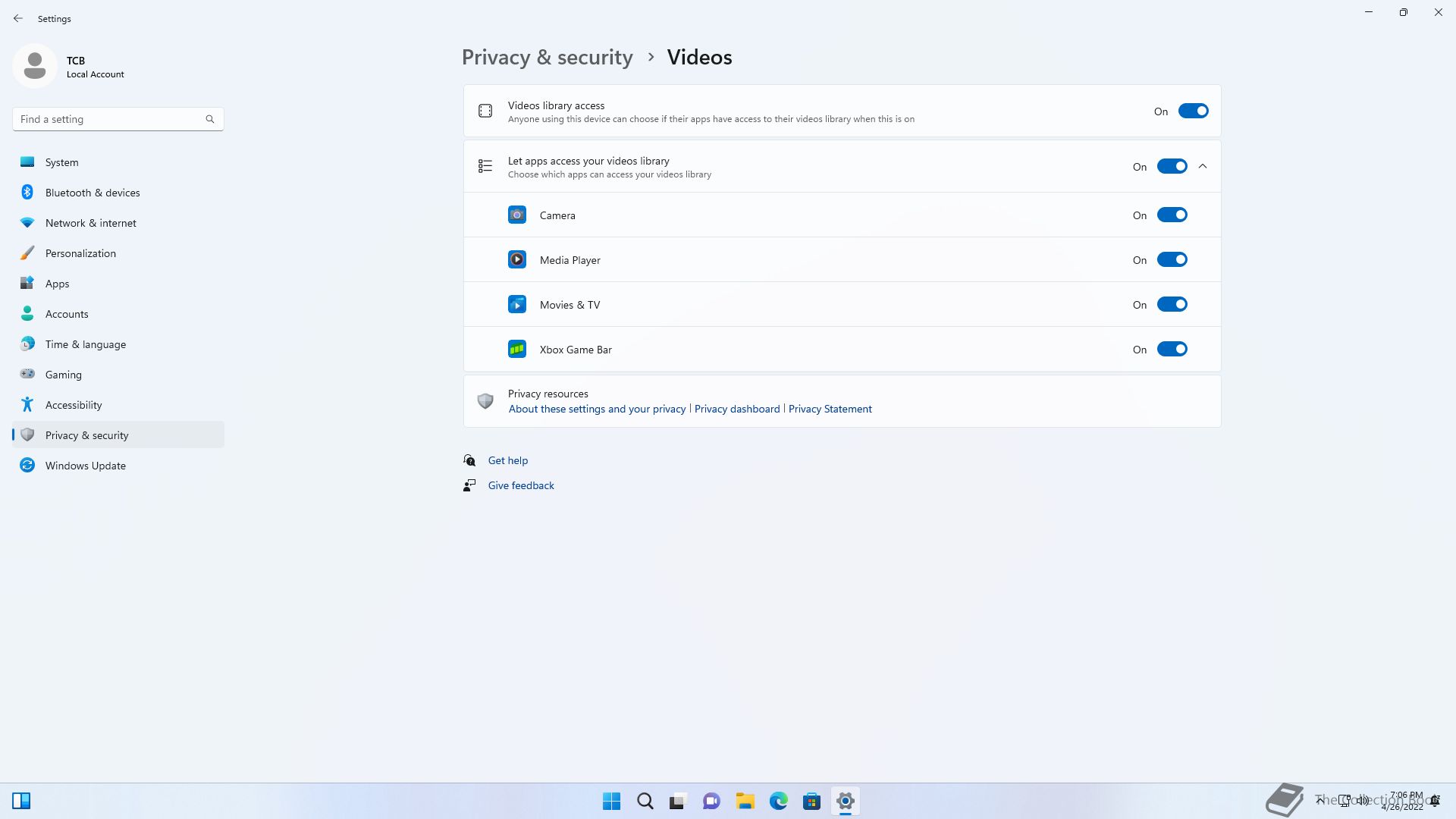1456x819 pixels.
Task: Click the Movies & TV app icon
Action: [x=517, y=305]
